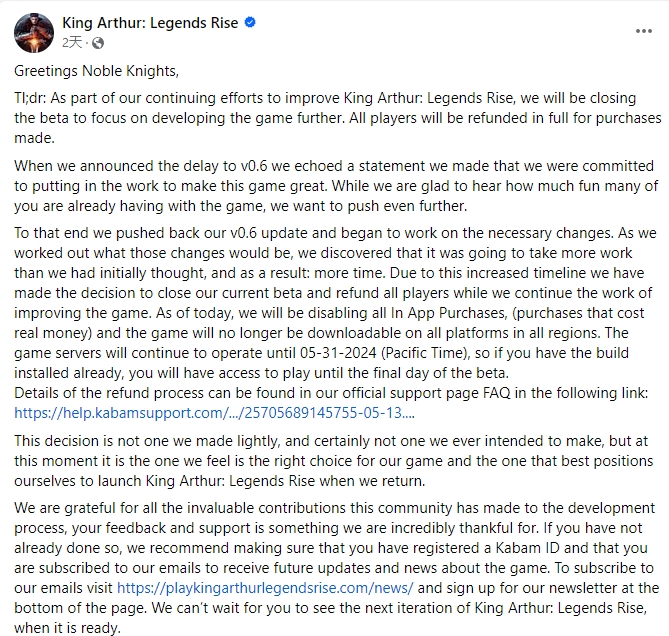The image size is (669, 636).
Task: Click the blue verified badge icon
Action: 250,22
